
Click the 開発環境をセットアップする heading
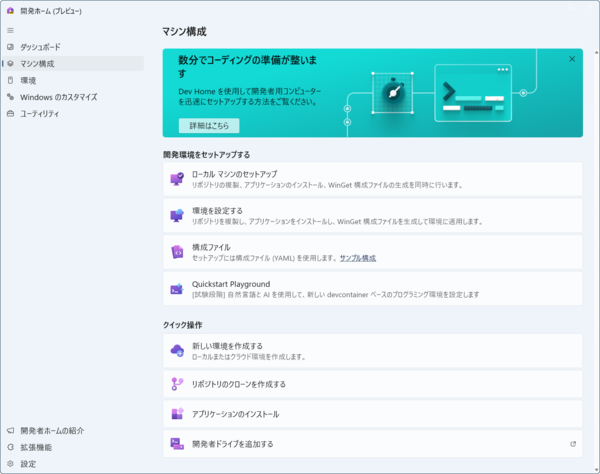coord(207,155)
